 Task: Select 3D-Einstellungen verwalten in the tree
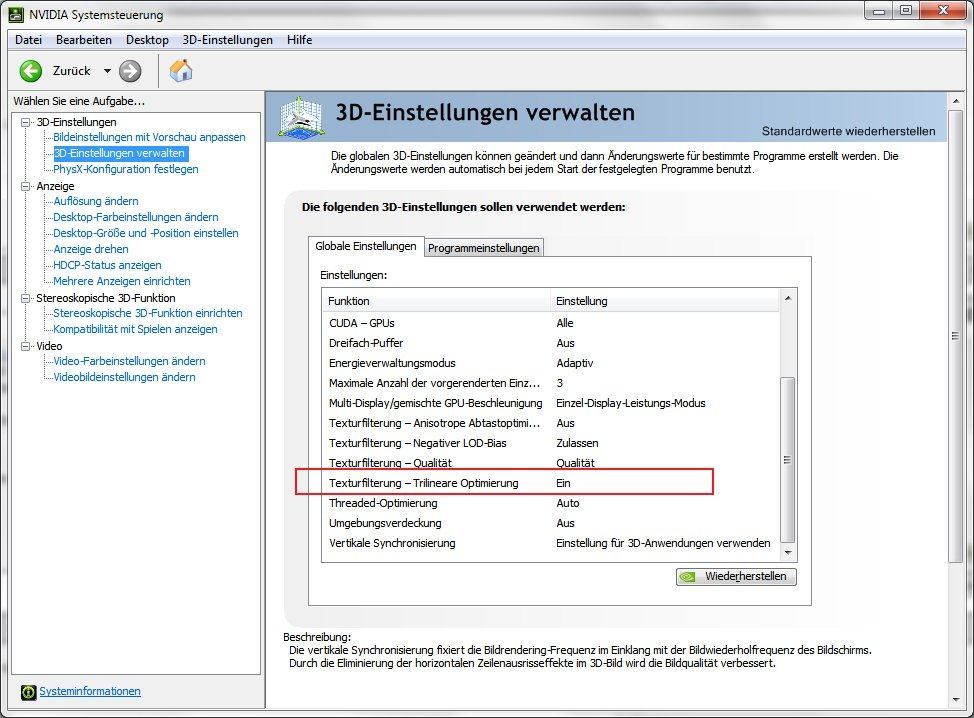[119, 153]
